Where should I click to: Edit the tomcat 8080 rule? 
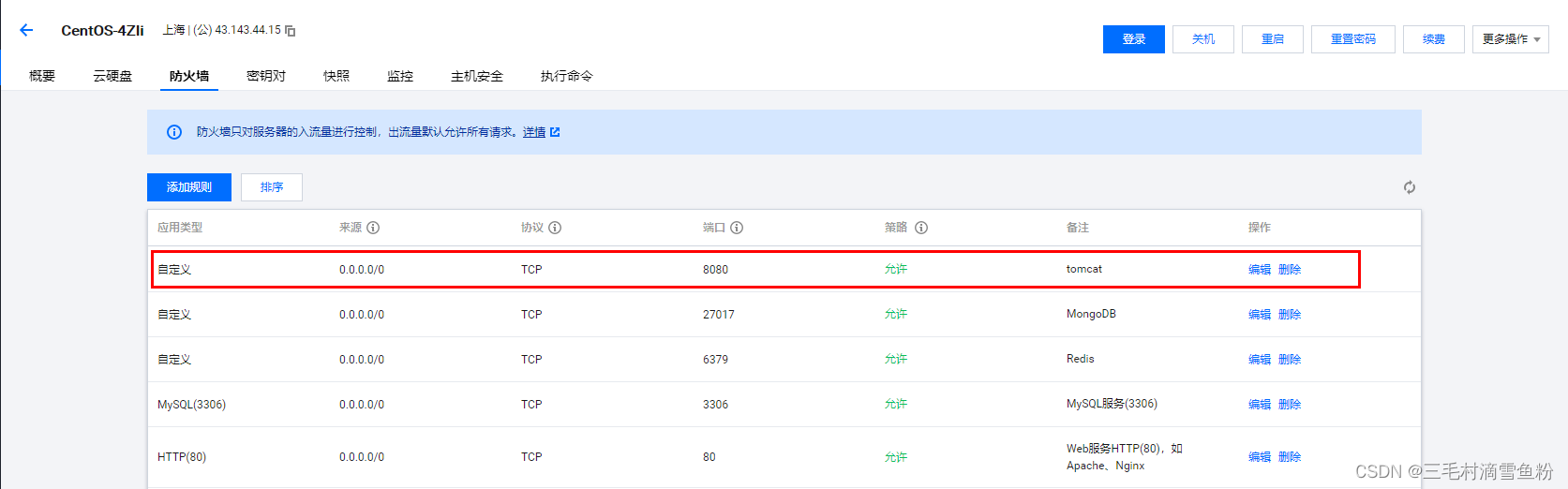pos(1260,270)
